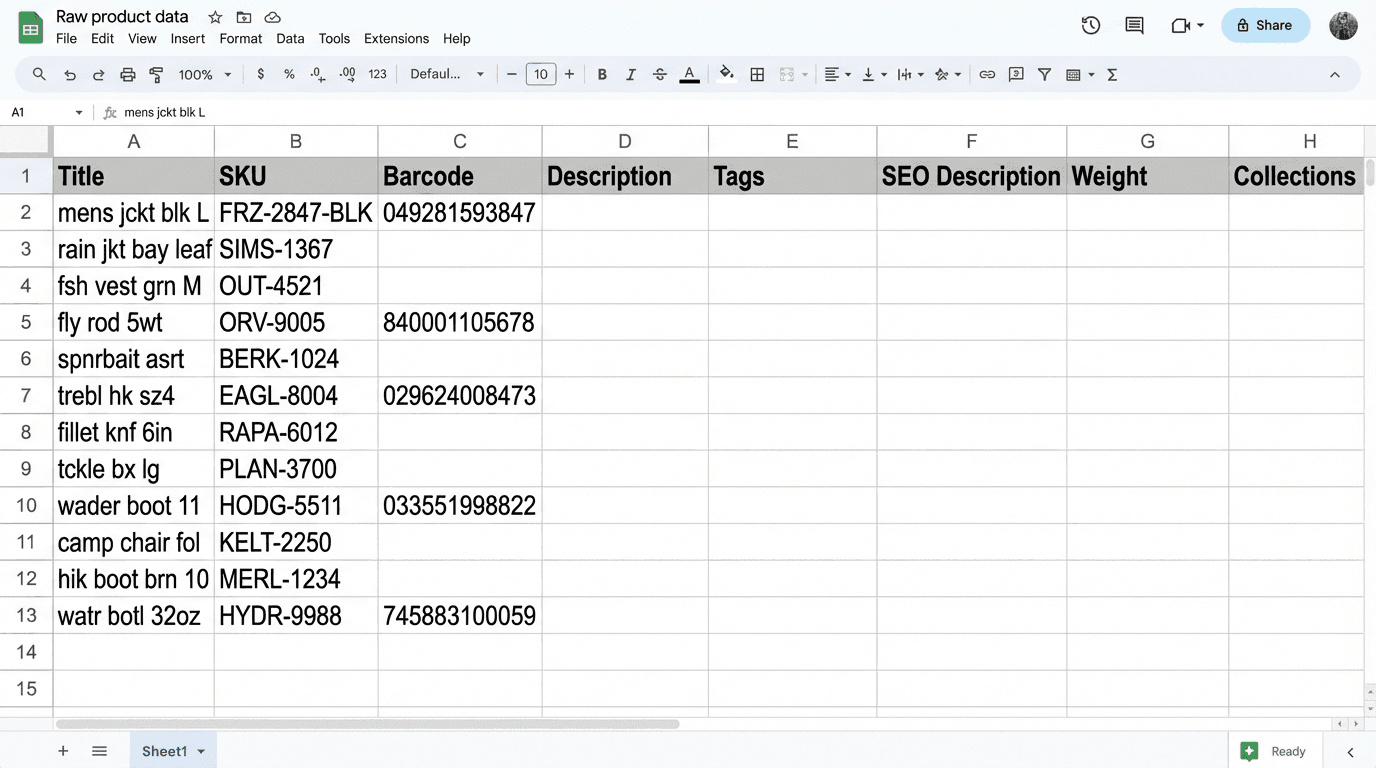Image resolution: width=1376 pixels, height=768 pixels.
Task: Open the Data menu
Action: pos(290,38)
